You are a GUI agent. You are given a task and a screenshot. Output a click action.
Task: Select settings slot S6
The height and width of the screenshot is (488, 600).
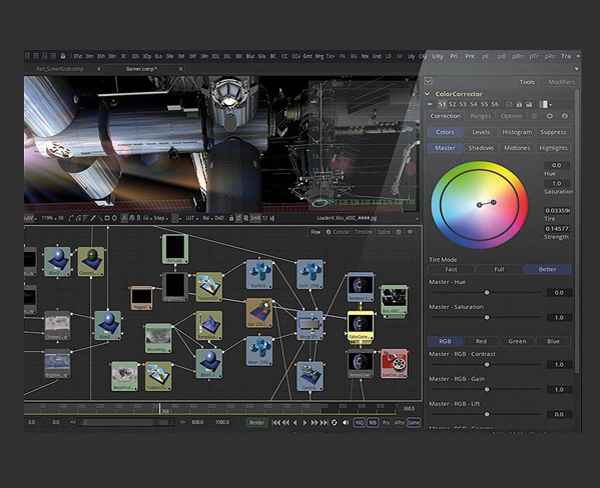[x=495, y=104]
